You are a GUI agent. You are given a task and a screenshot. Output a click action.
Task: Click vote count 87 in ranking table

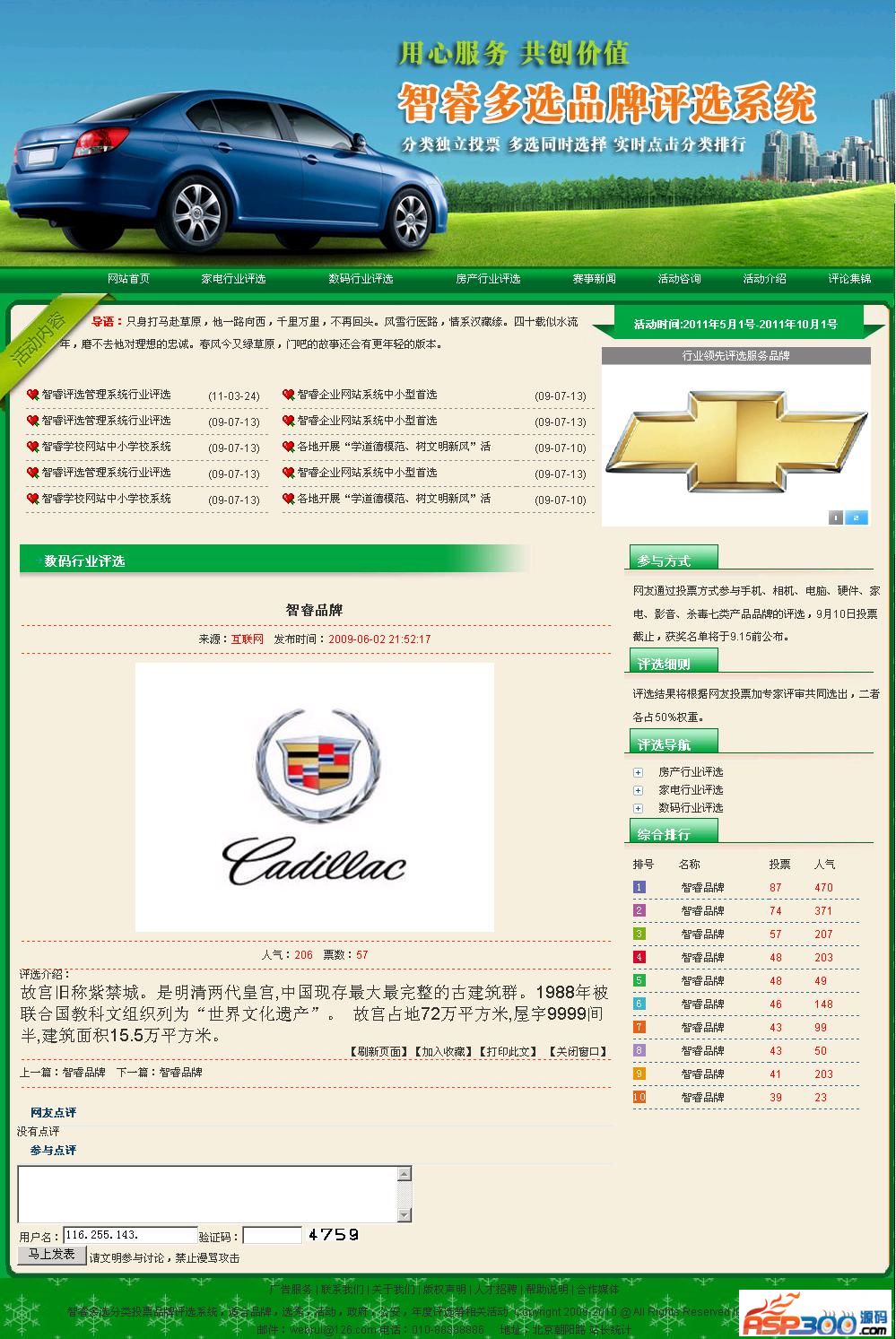tap(776, 888)
